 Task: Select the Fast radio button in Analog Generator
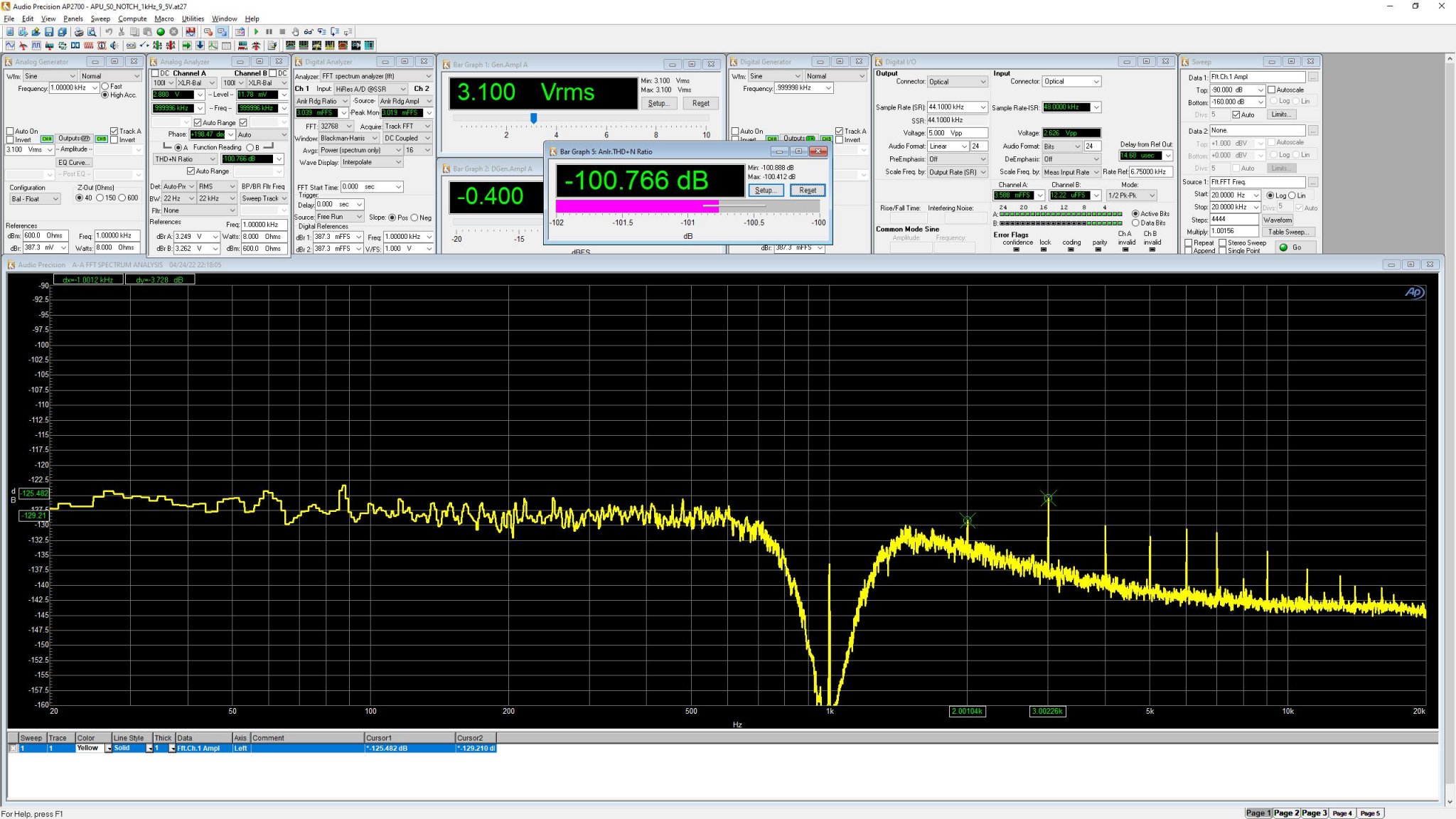[105, 86]
